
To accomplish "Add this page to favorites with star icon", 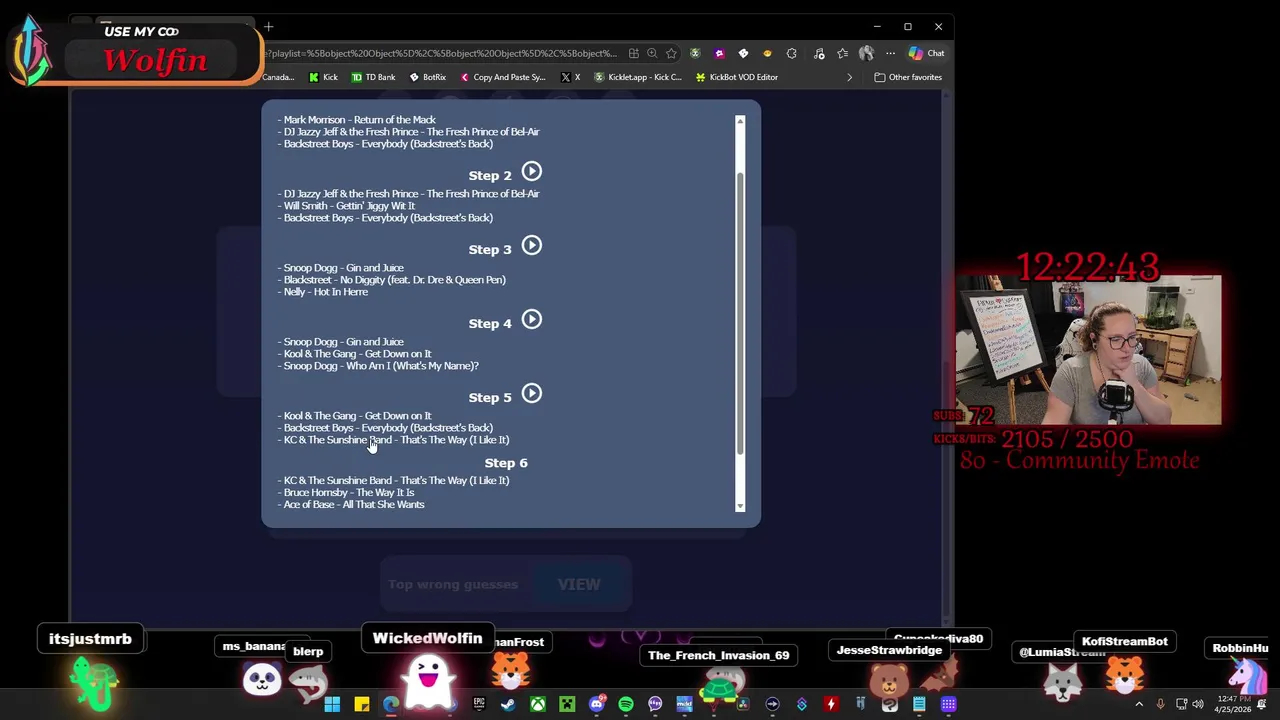I will click(671, 53).
